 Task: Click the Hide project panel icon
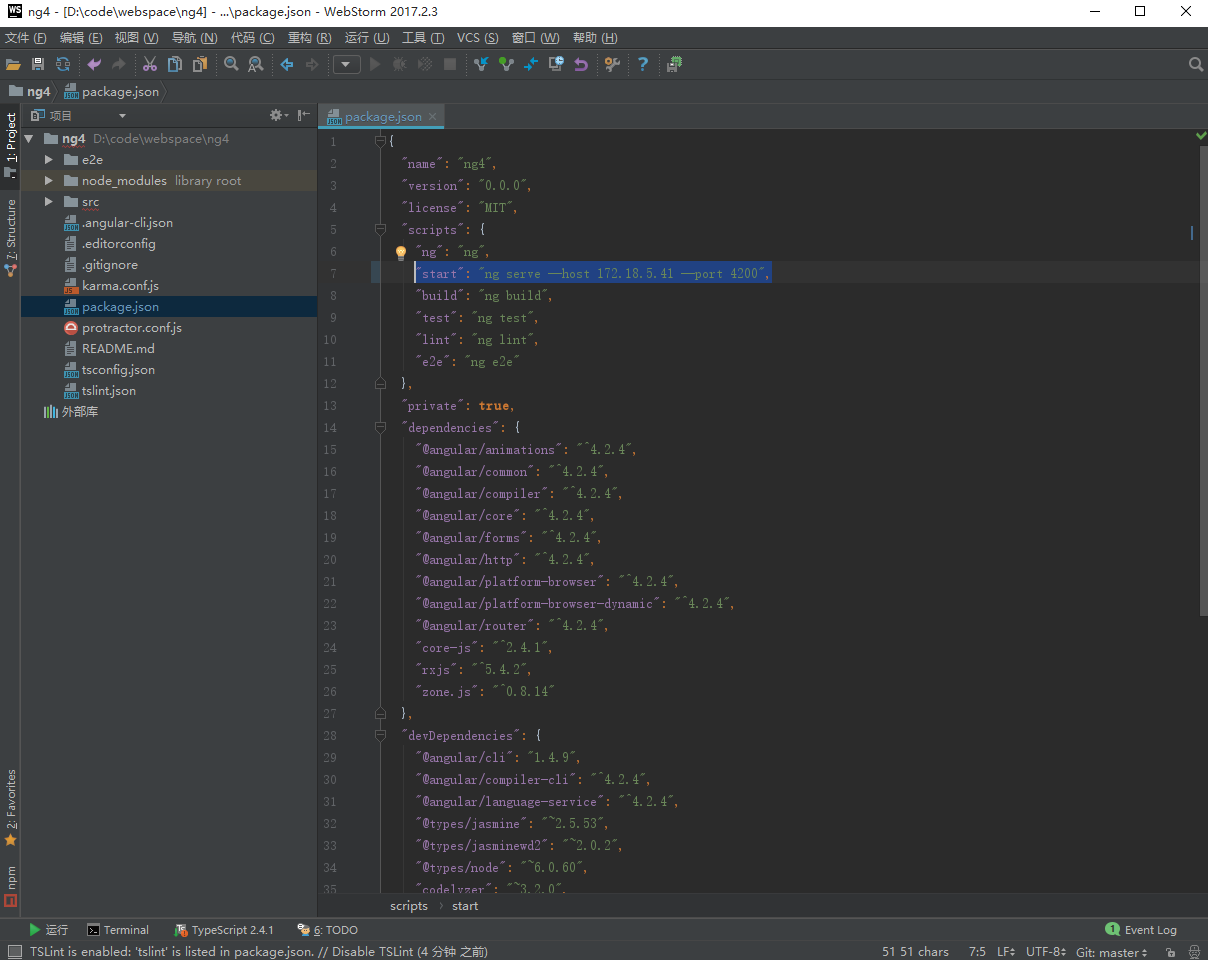point(303,116)
